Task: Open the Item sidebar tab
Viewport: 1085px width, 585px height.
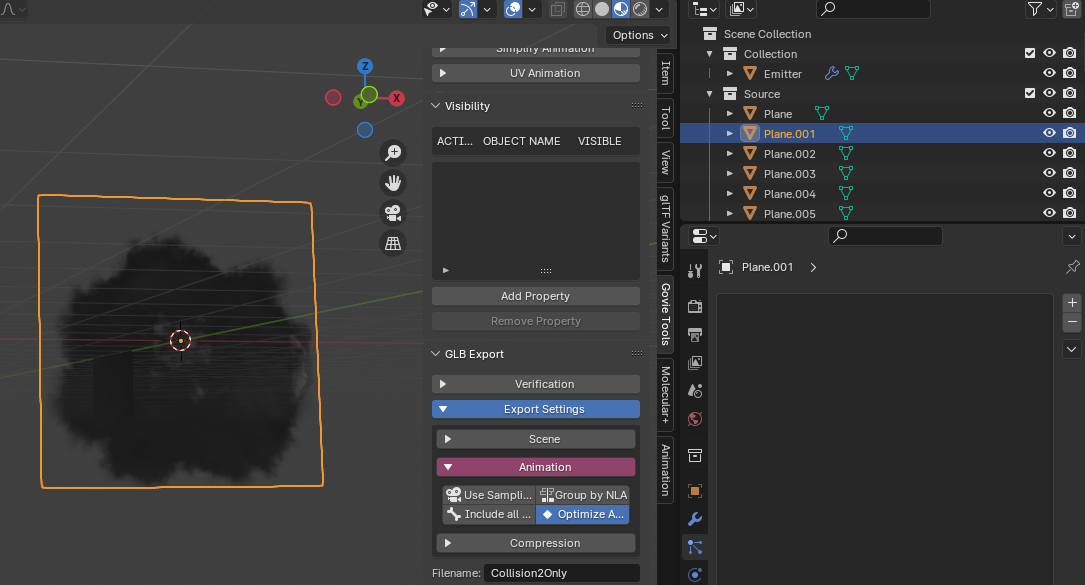Action: click(x=665, y=73)
